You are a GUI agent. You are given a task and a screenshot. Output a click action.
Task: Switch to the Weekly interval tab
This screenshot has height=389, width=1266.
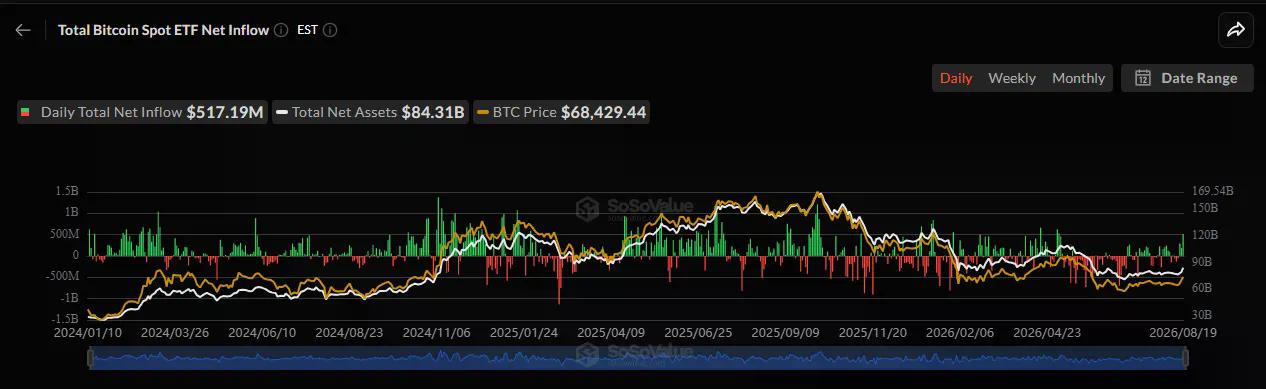[x=1012, y=78]
